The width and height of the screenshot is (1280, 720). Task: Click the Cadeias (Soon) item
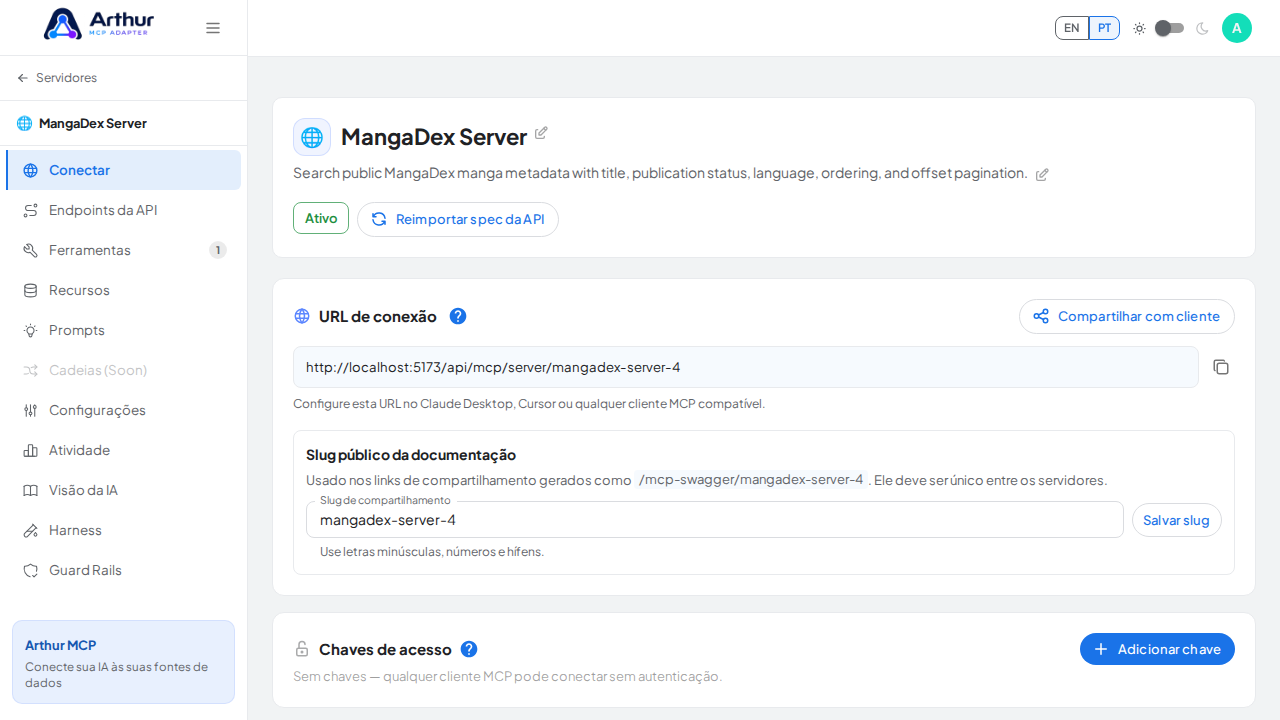124,370
